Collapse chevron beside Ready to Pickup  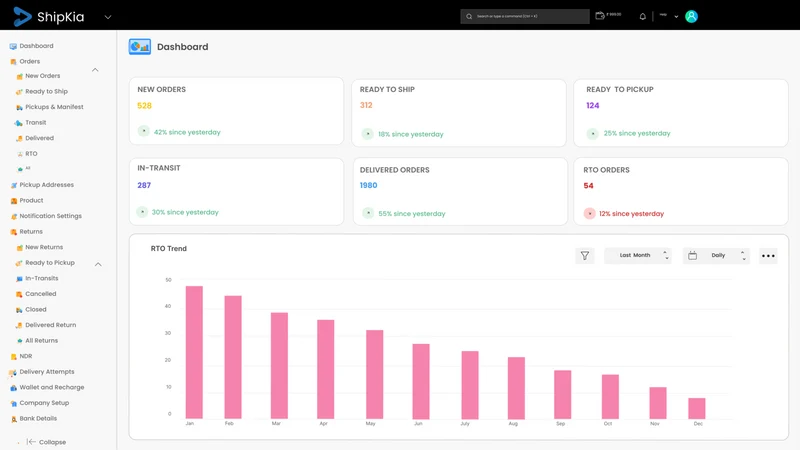point(98,264)
